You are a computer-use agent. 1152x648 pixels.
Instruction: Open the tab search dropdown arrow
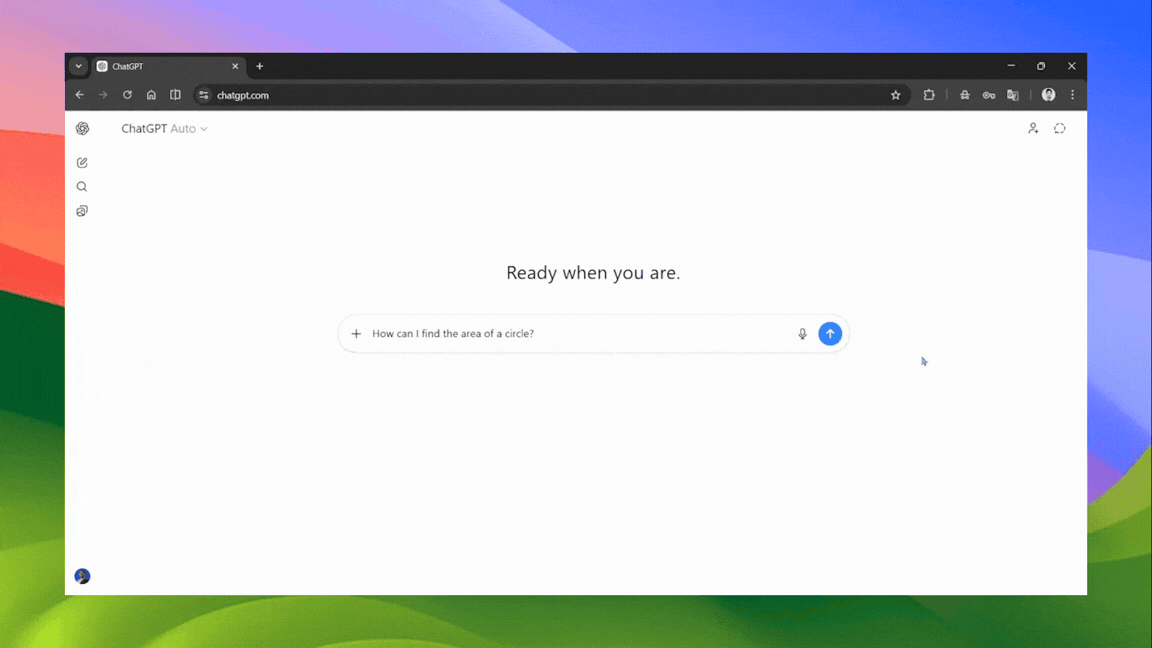pyautogui.click(x=78, y=66)
